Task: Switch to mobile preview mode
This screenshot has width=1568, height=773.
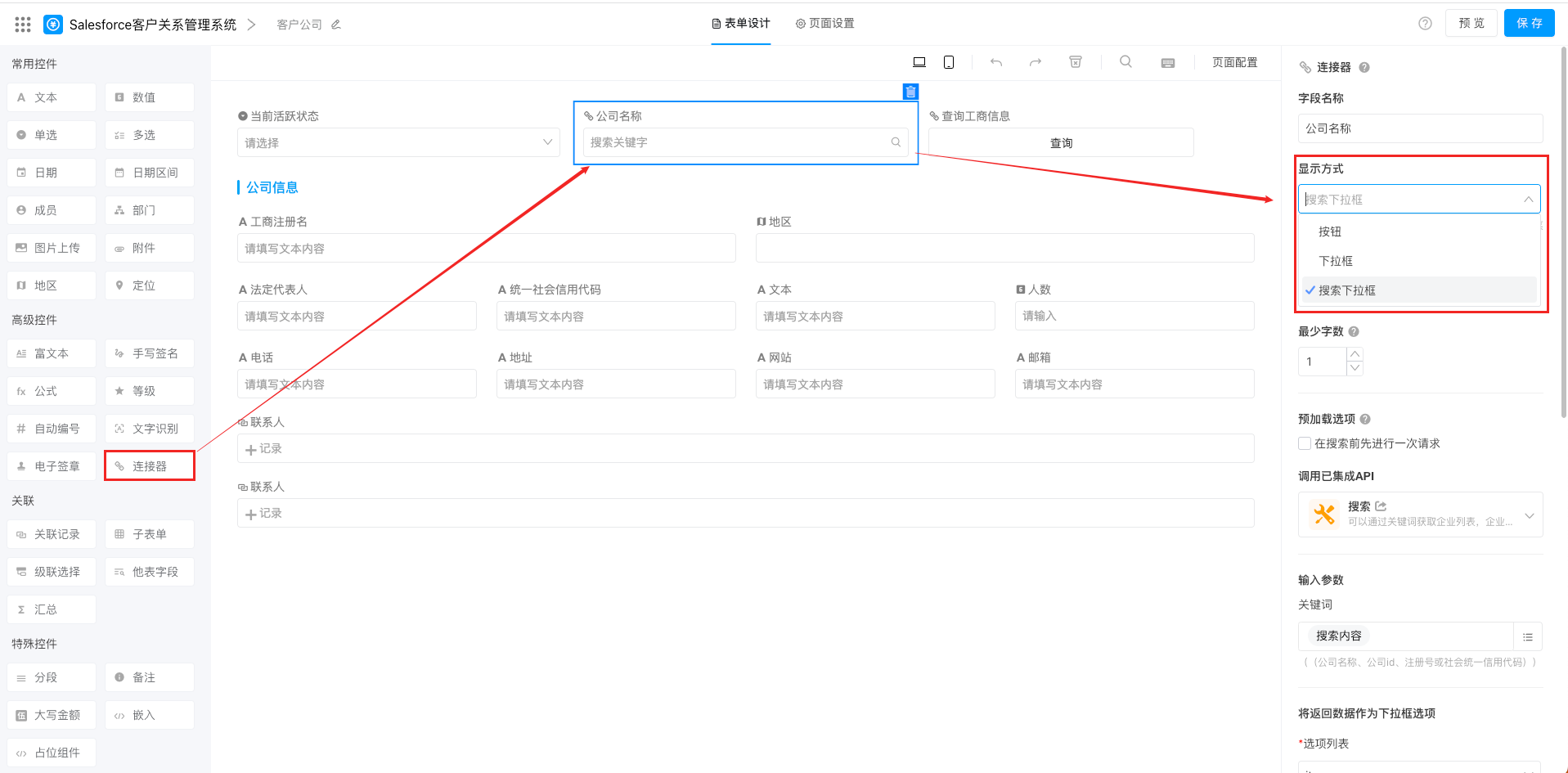Action: 948,61
